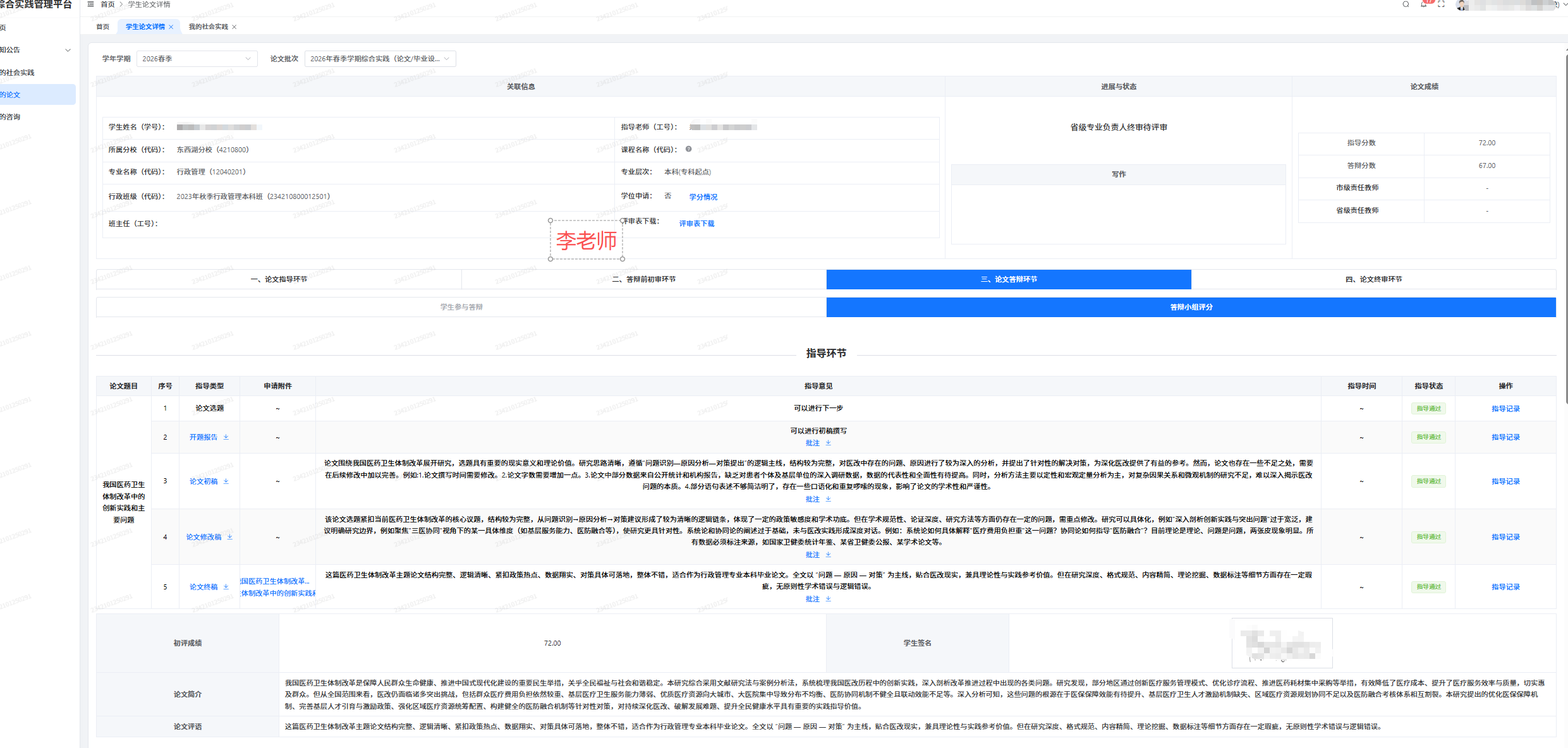Image resolution: width=1568 pixels, height=748 pixels.
Task: Open the search magnifier icon
Action: pos(1406,4)
